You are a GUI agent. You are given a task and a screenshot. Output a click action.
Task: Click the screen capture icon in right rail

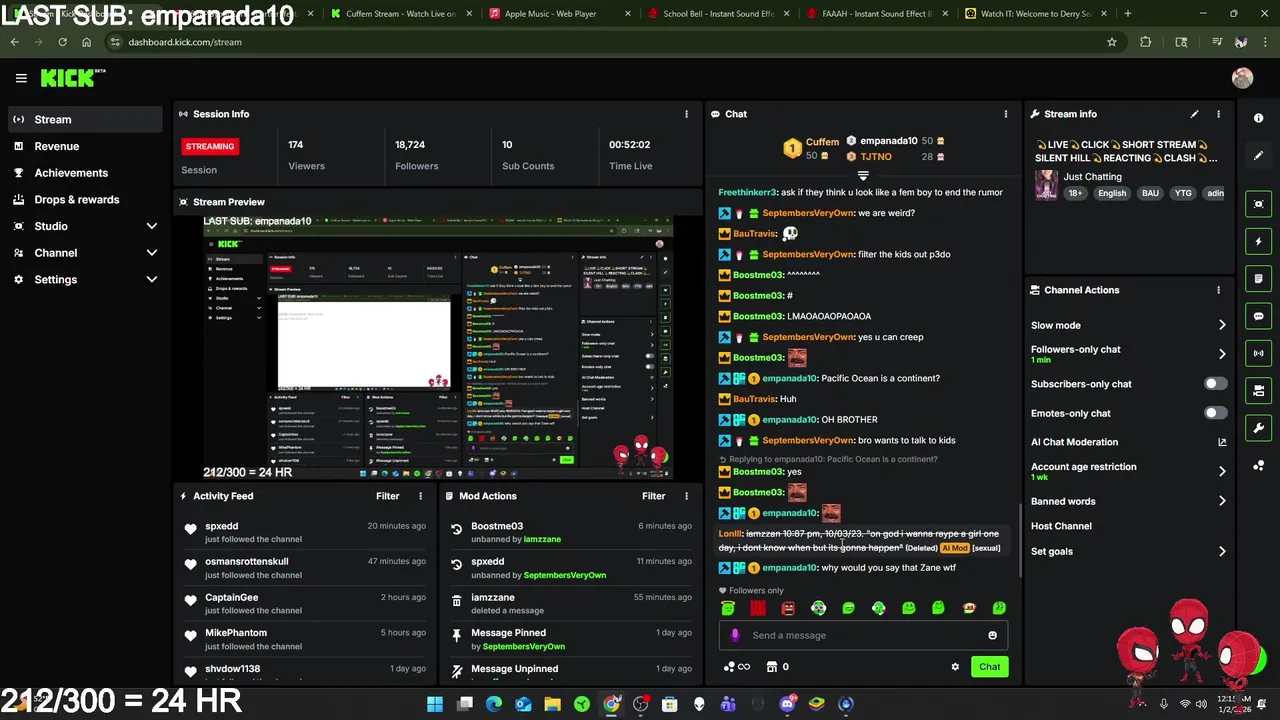point(1258,204)
